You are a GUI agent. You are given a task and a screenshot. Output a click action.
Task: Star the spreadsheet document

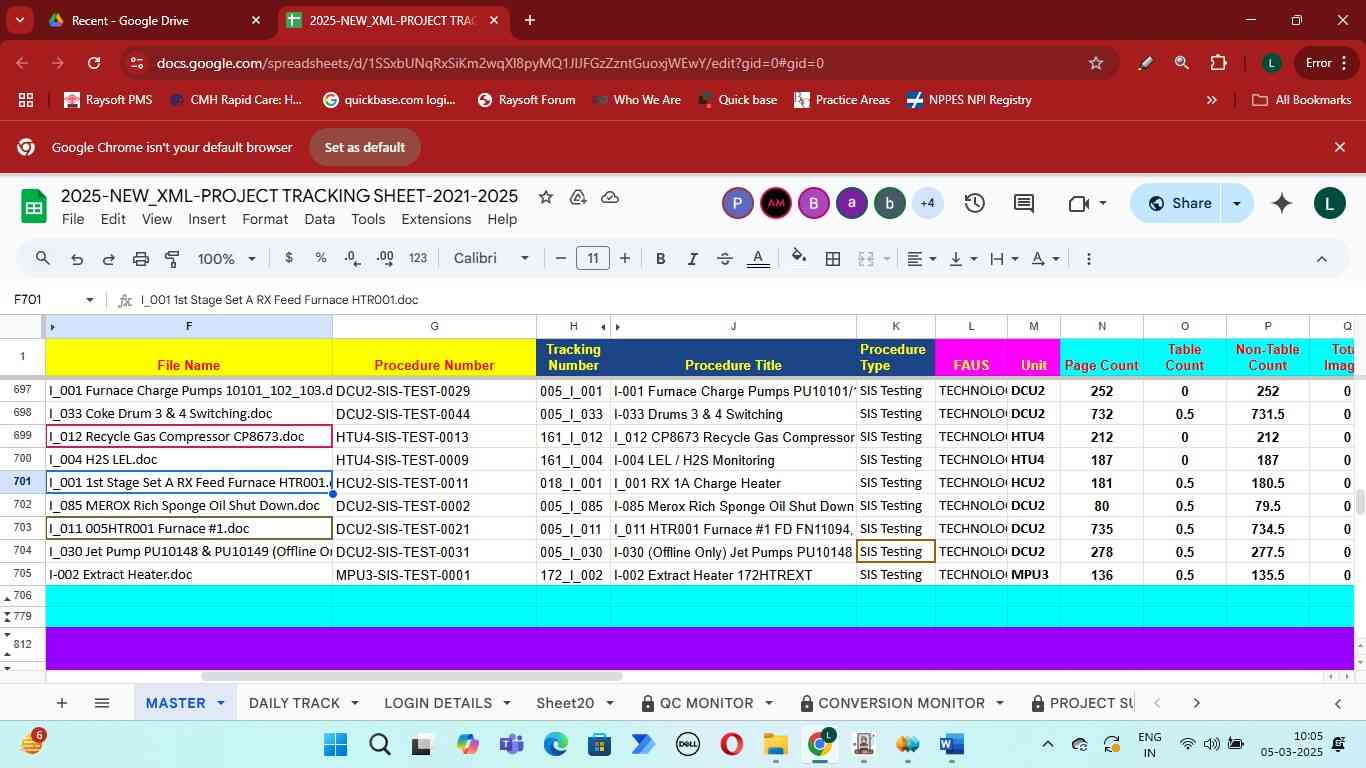click(546, 197)
